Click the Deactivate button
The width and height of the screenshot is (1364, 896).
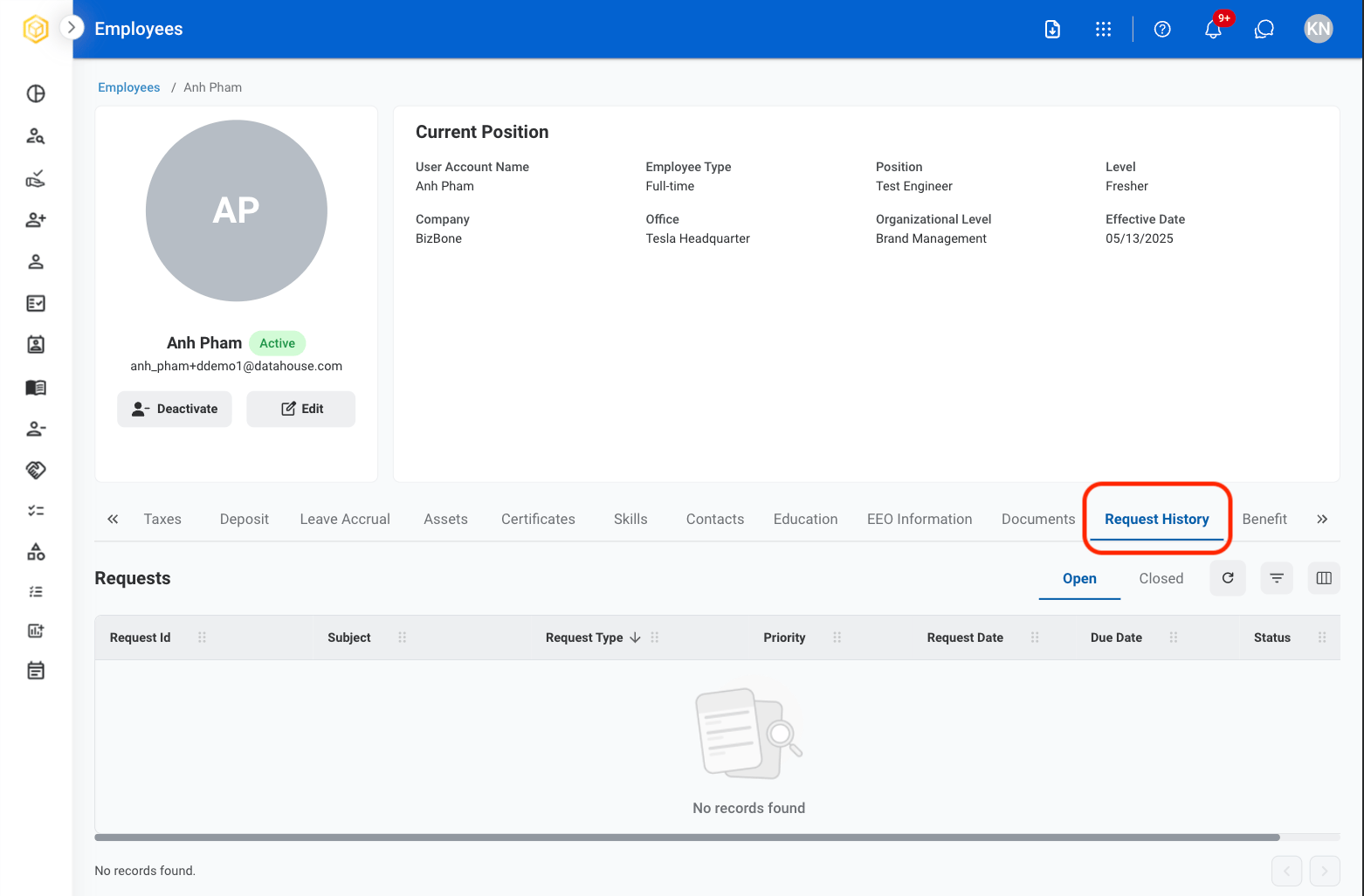(175, 409)
